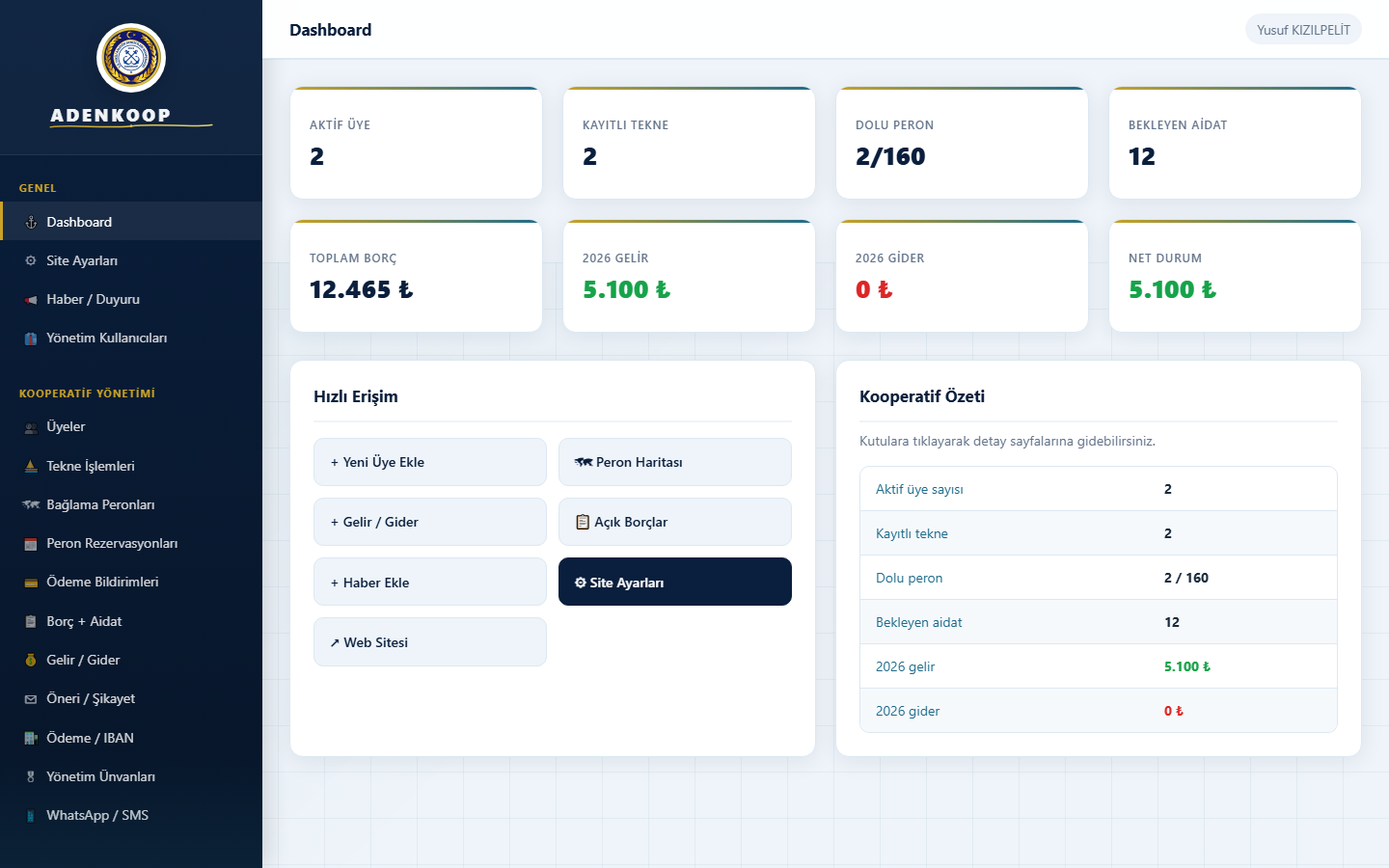Image resolution: width=1389 pixels, height=868 pixels.
Task: Click the Yusuf KIZILPELİT user badge
Action: 1303,30
